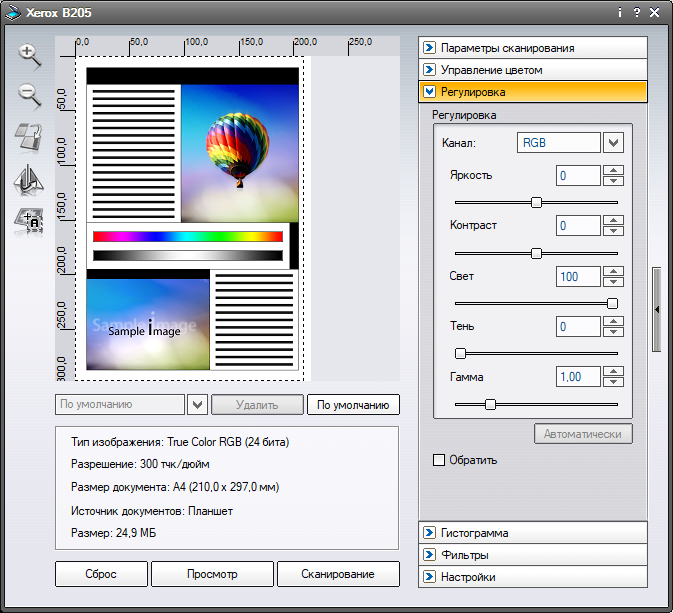Screen dimensions: 673x613
Task: Click the auto-select scan area icon
Action: point(29,220)
